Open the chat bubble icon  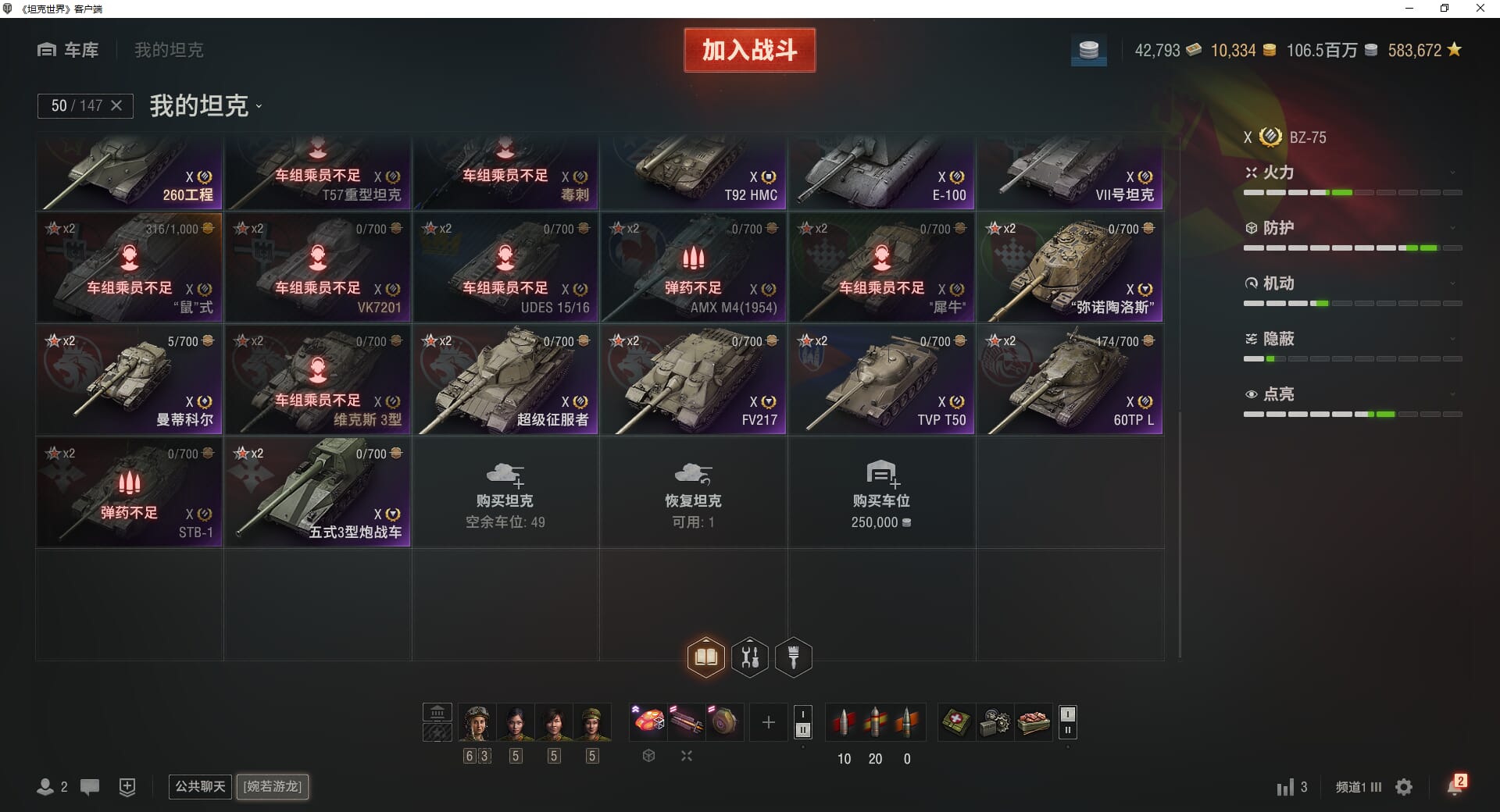tap(90, 787)
